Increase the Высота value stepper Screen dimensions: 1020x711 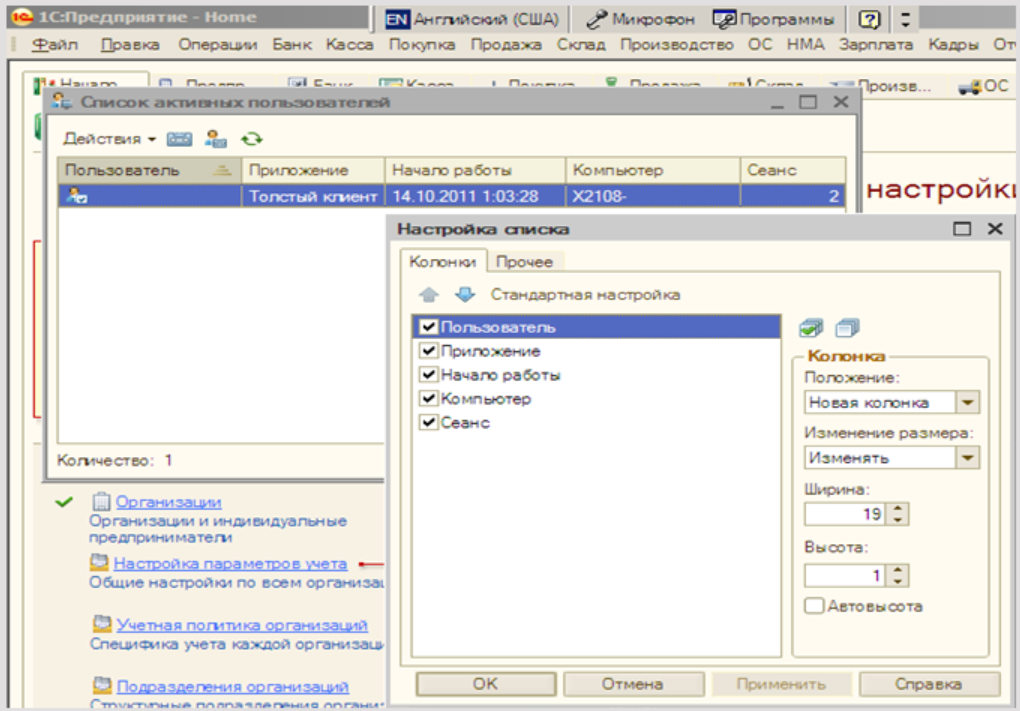click(898, 570)
